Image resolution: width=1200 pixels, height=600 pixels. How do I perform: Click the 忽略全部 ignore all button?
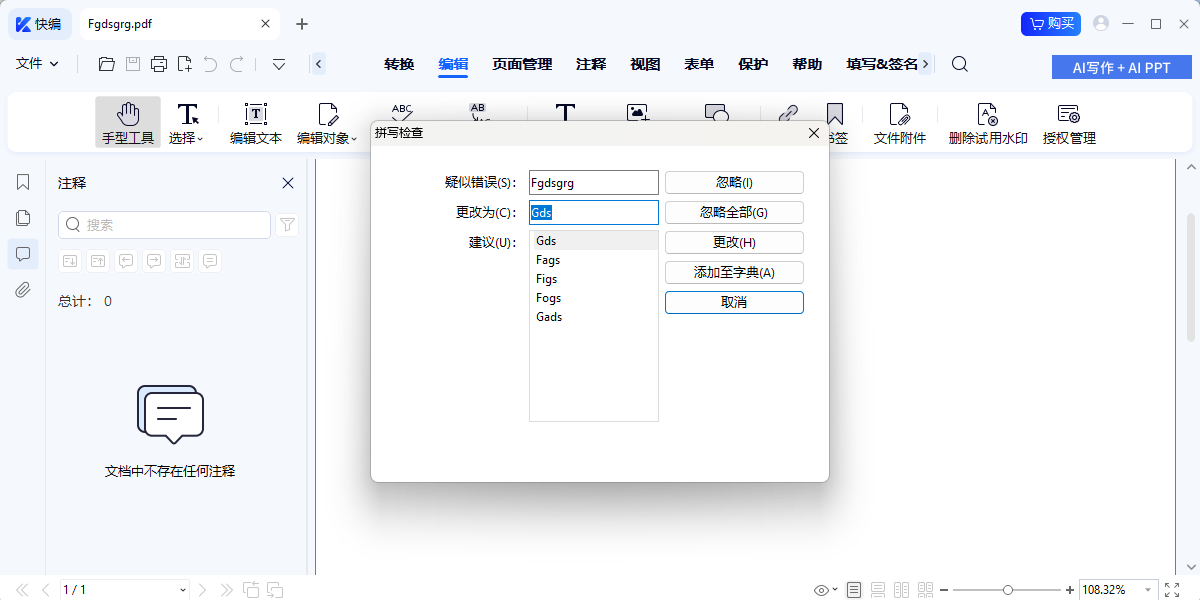pyautogui.click(x=733, y=212)
